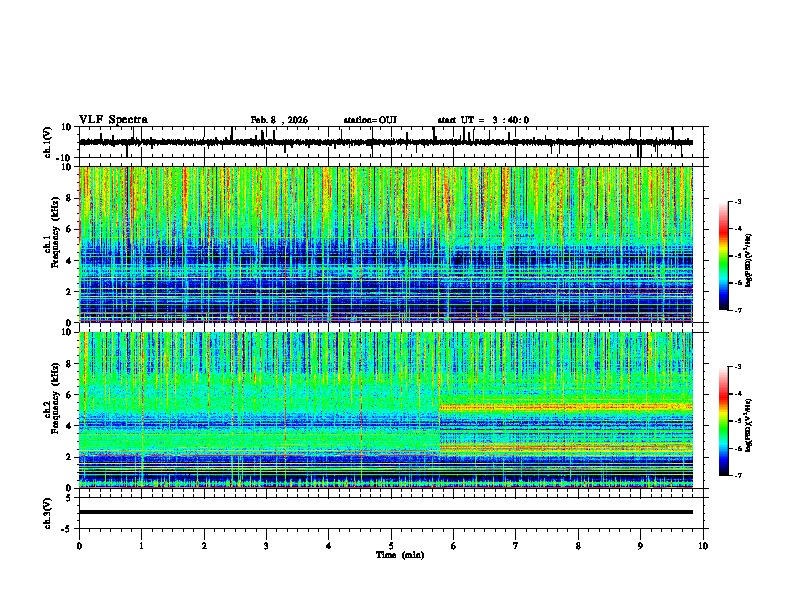Click the "-7" tick on the ch.2 colorbar
792x612 pixels.
(738, 476)
